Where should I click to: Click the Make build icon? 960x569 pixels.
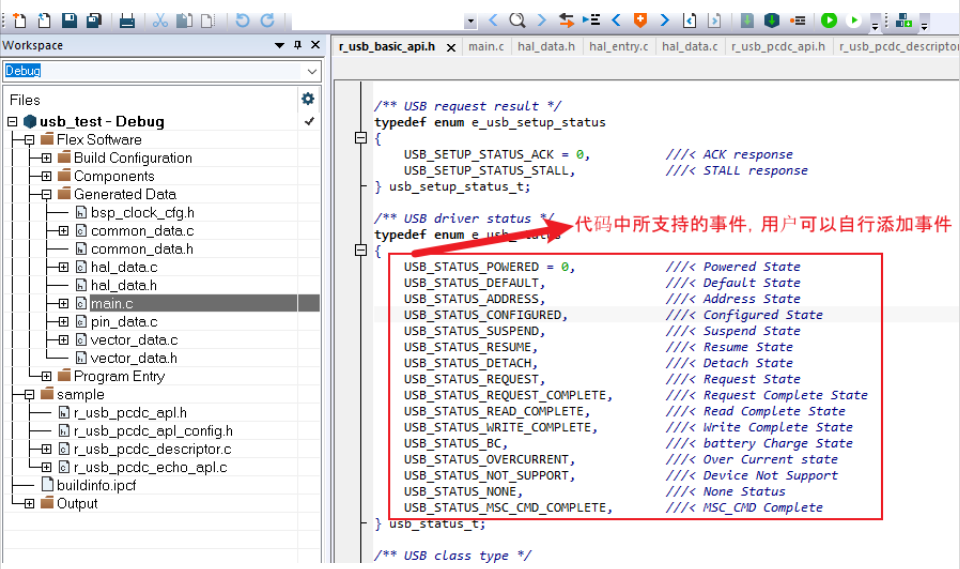tap(771, 21)
